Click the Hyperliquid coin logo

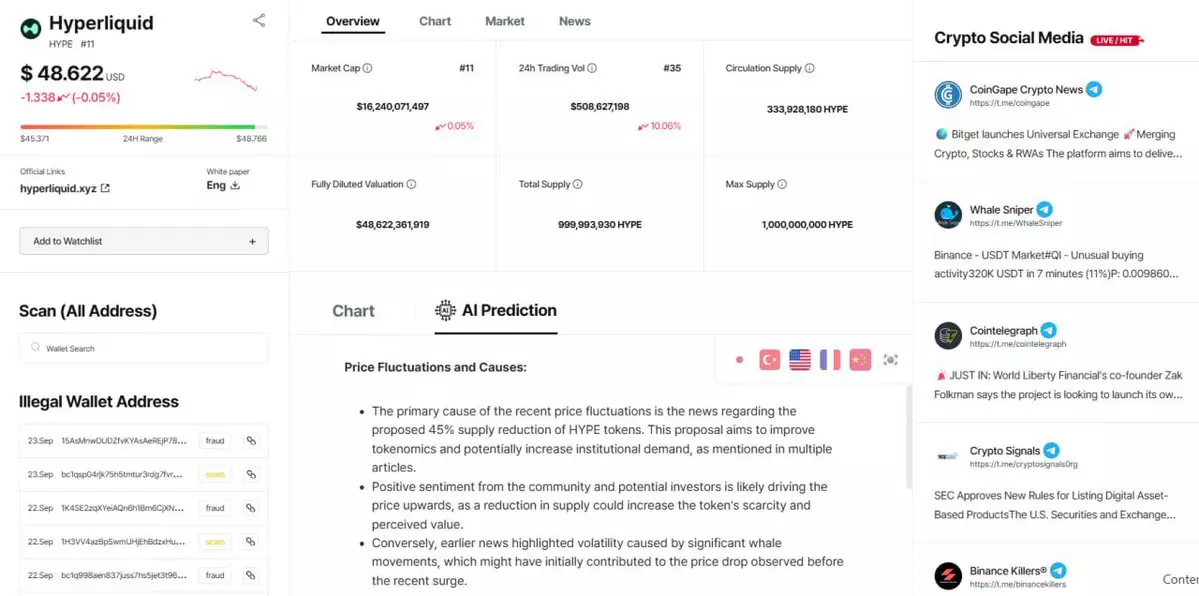click(31, 29)
